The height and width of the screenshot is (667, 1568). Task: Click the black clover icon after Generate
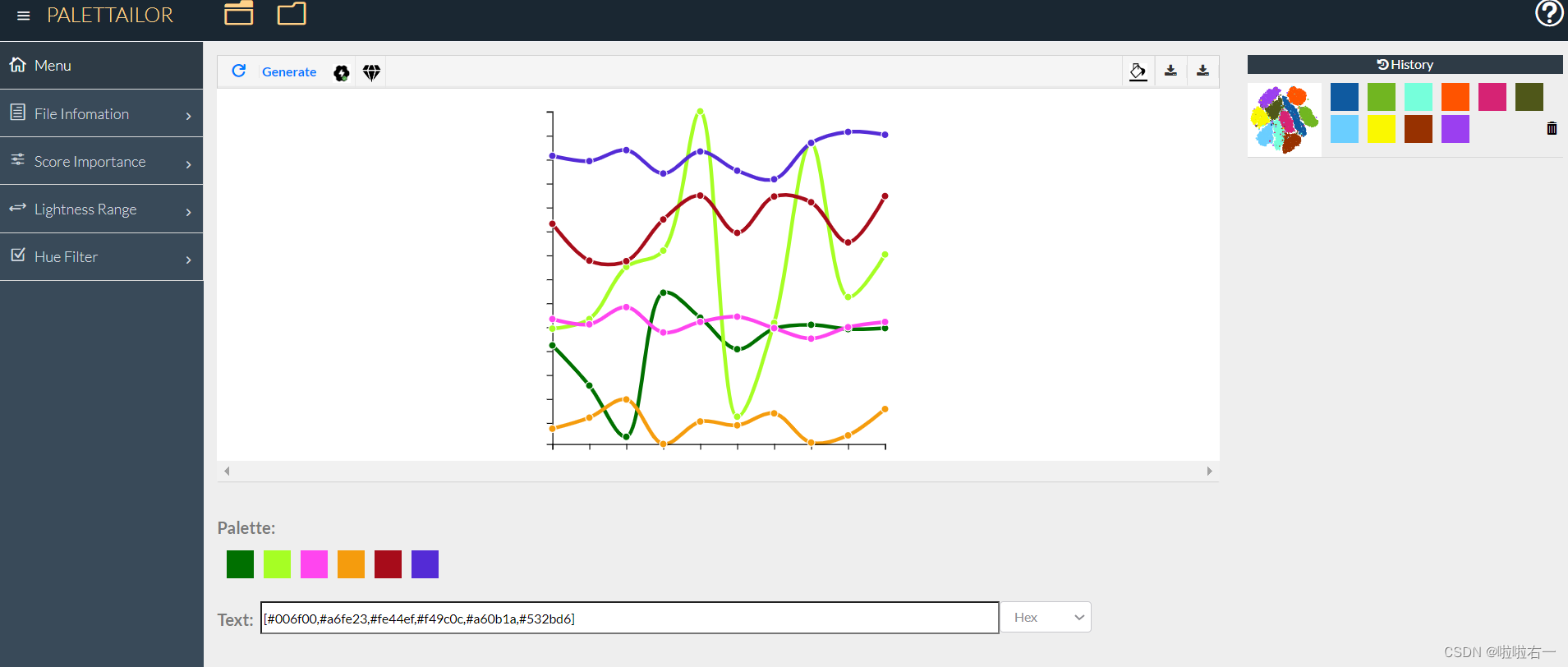click(x=342, y=73)
